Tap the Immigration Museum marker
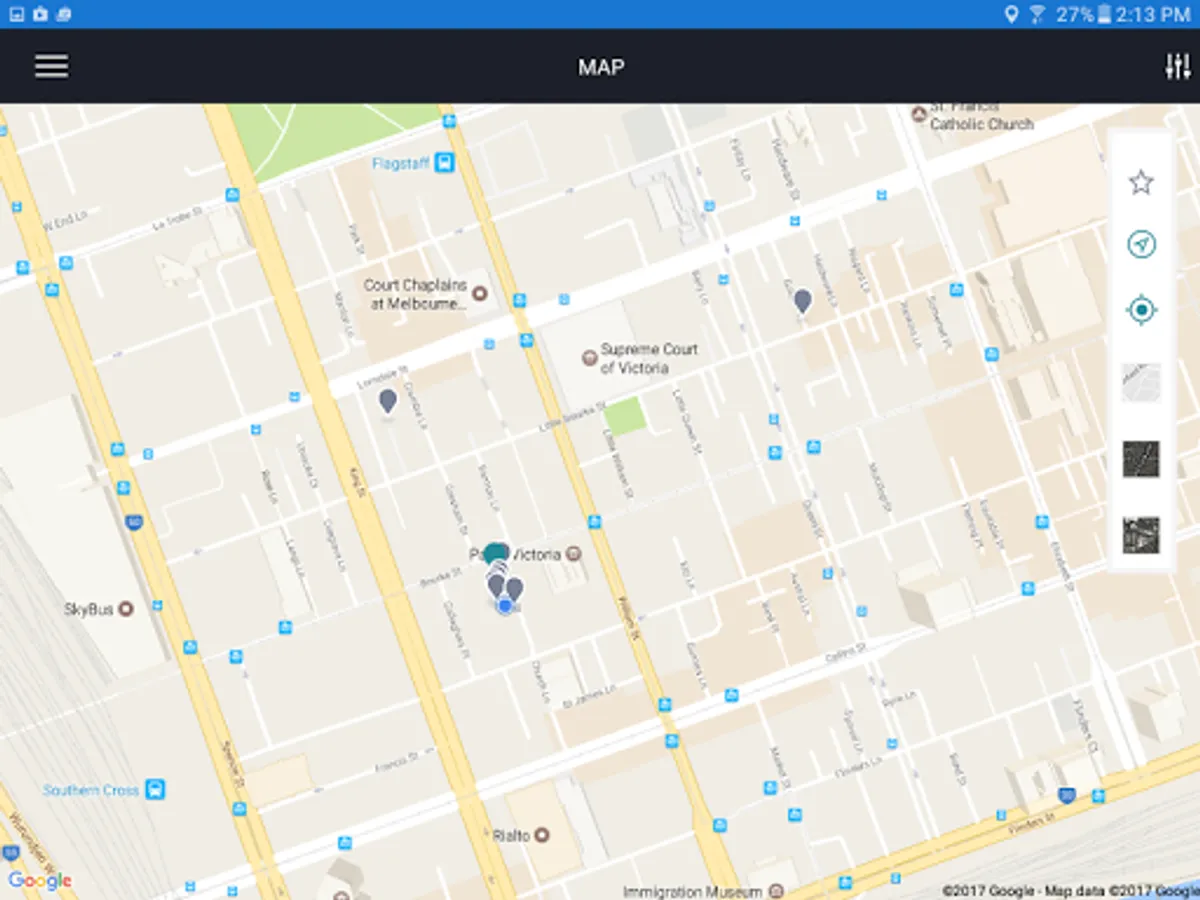 pyautogui.click(x=777, y=891)
